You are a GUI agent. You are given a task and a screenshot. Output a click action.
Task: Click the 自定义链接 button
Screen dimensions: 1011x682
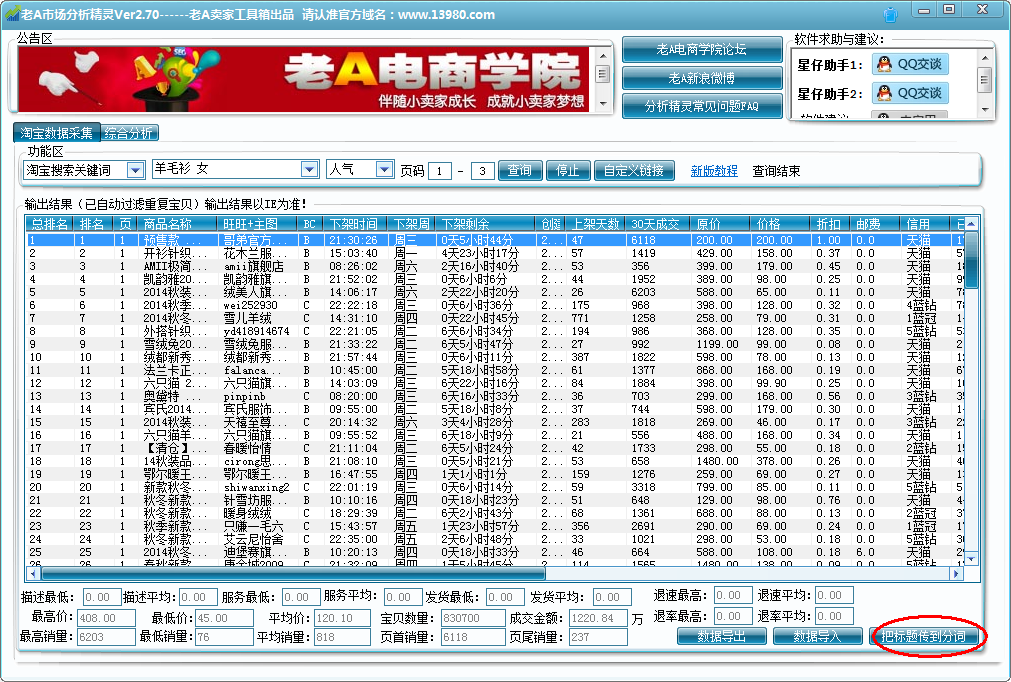(x=634, y=171)
